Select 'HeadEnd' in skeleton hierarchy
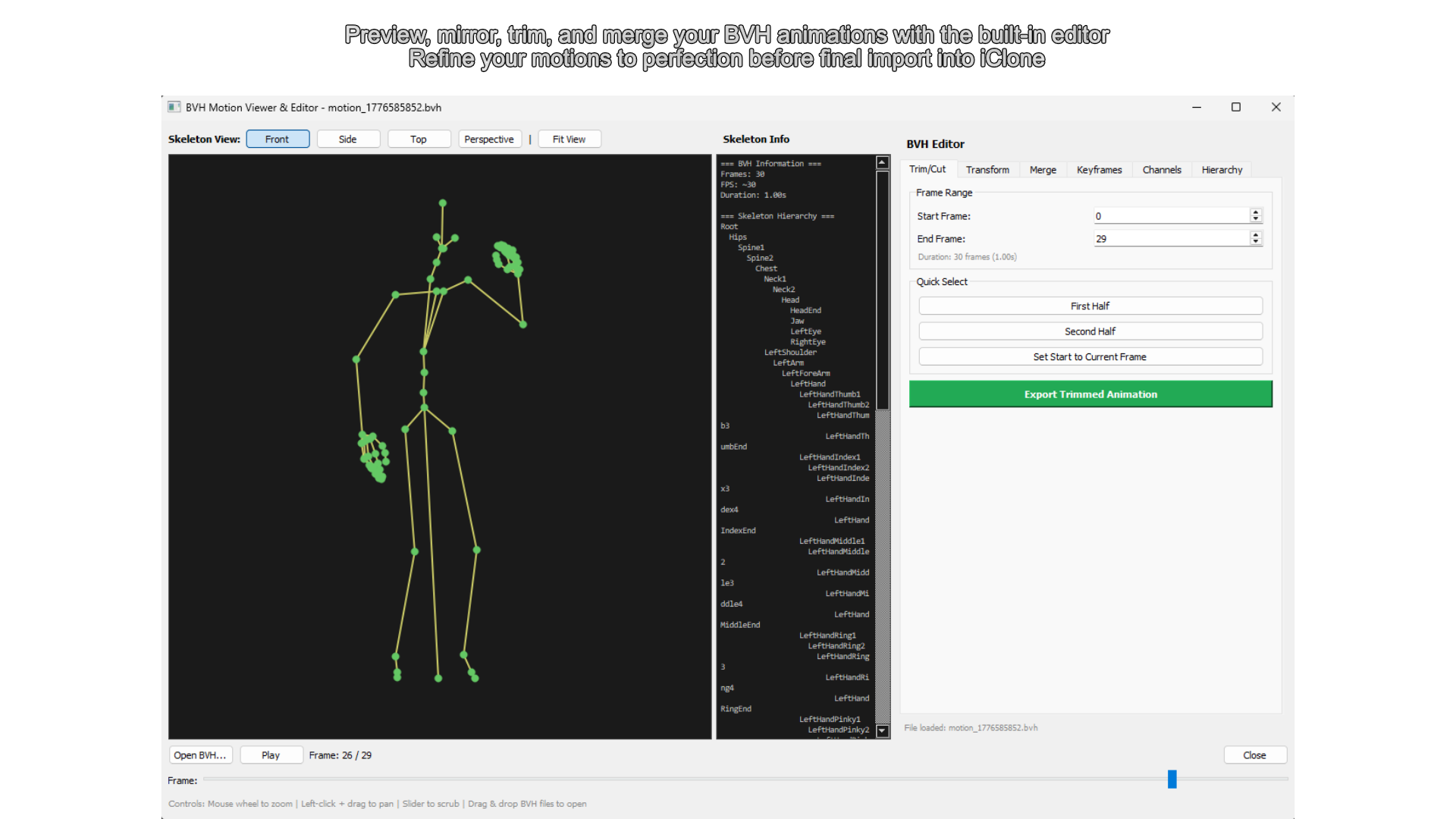 805,311
